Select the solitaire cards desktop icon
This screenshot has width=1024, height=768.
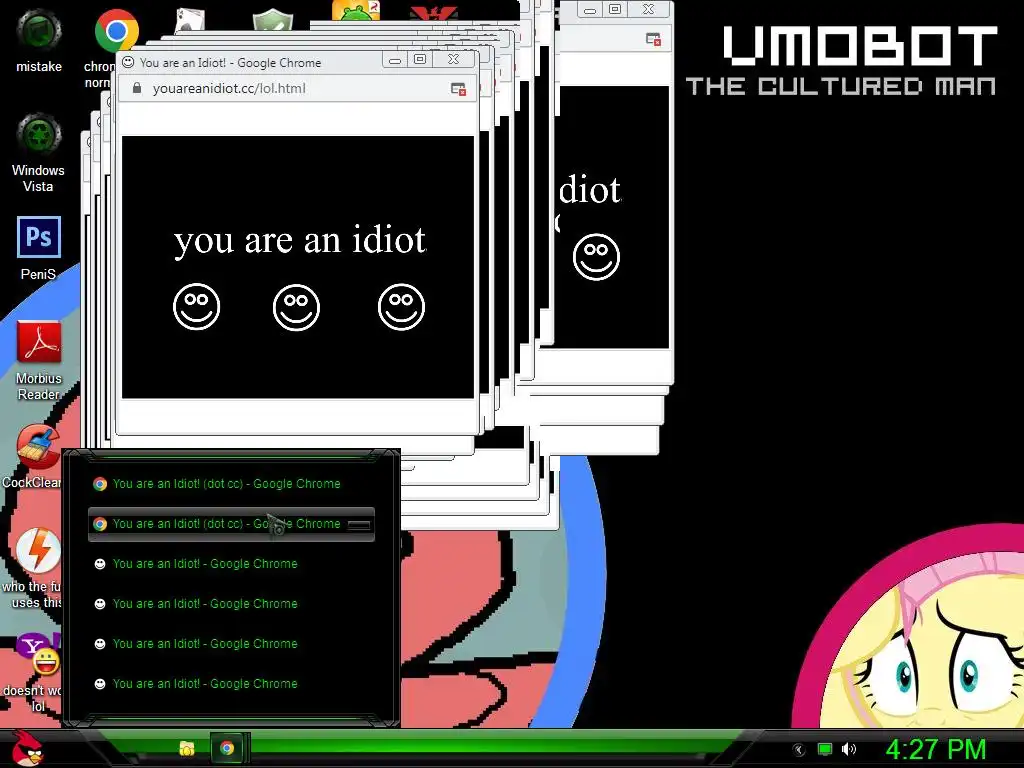click(x=190, y=20)
